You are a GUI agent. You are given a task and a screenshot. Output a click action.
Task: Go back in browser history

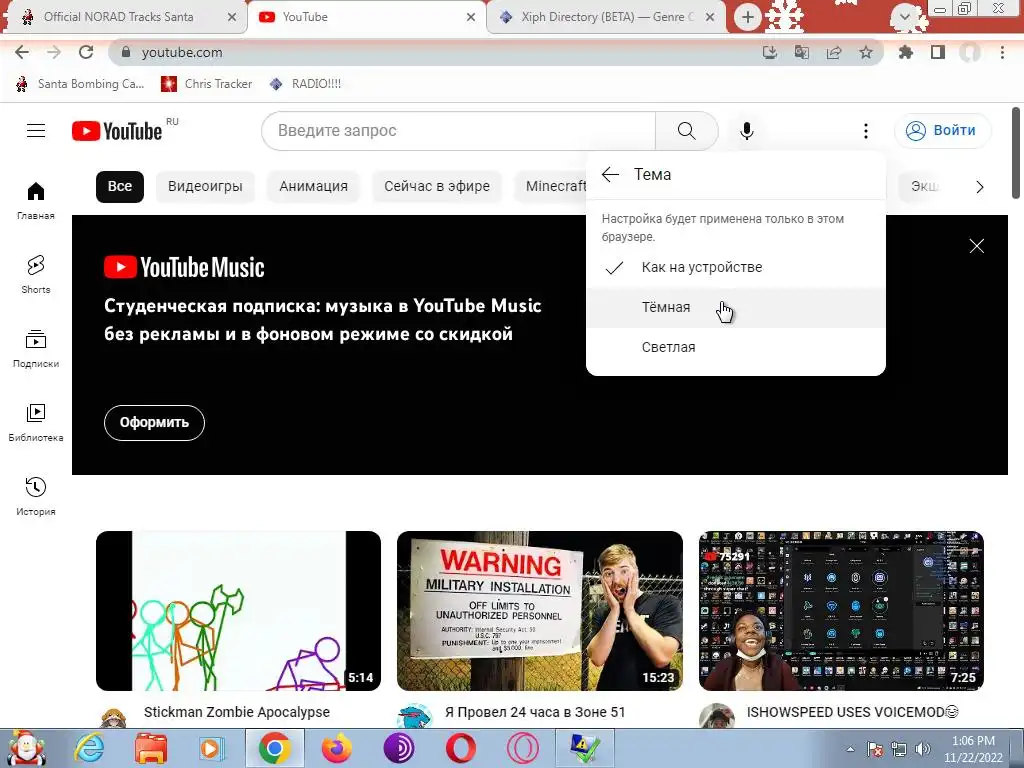coord(22,52)
